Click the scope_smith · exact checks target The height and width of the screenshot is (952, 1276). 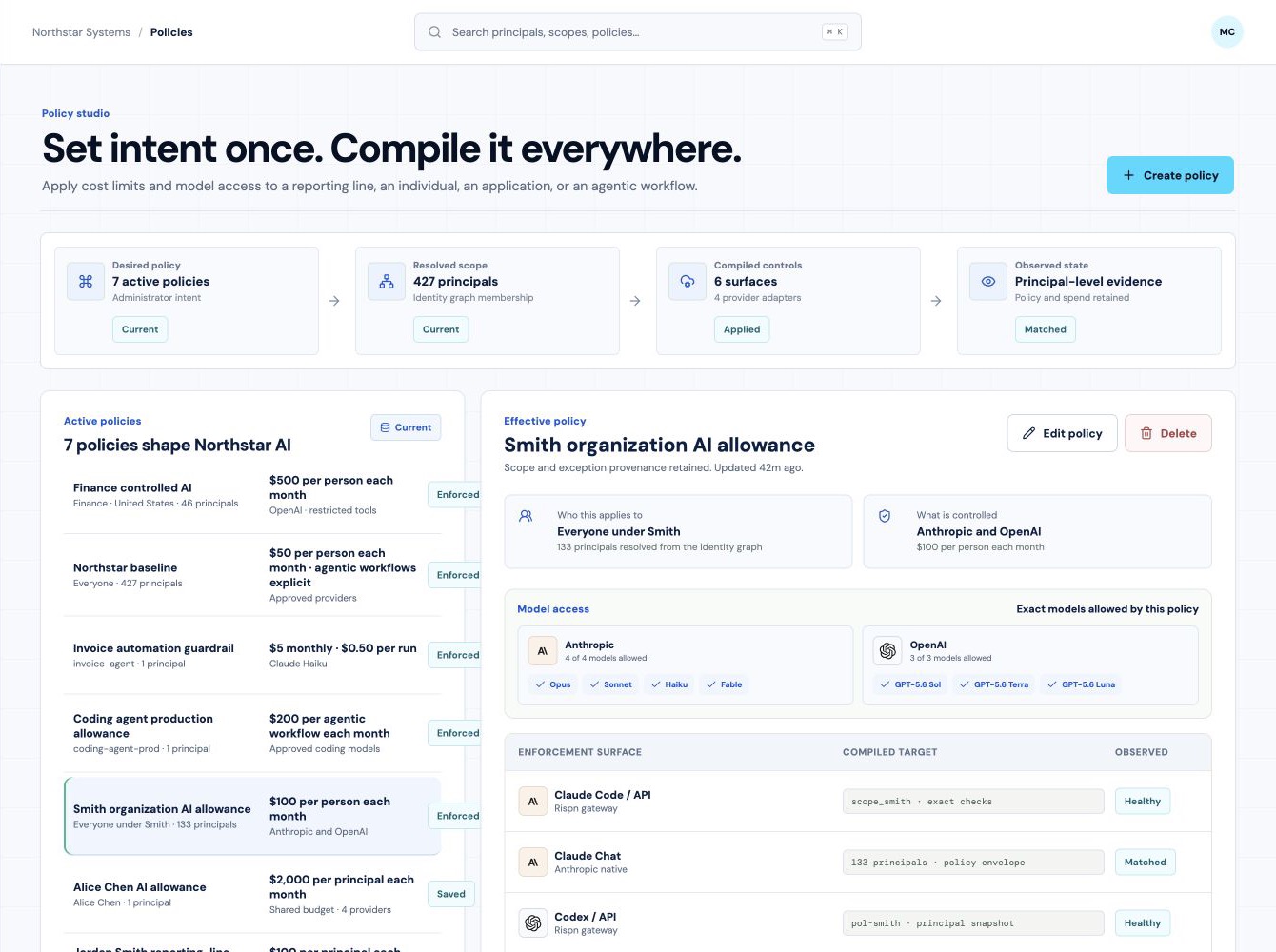point(973,802)
